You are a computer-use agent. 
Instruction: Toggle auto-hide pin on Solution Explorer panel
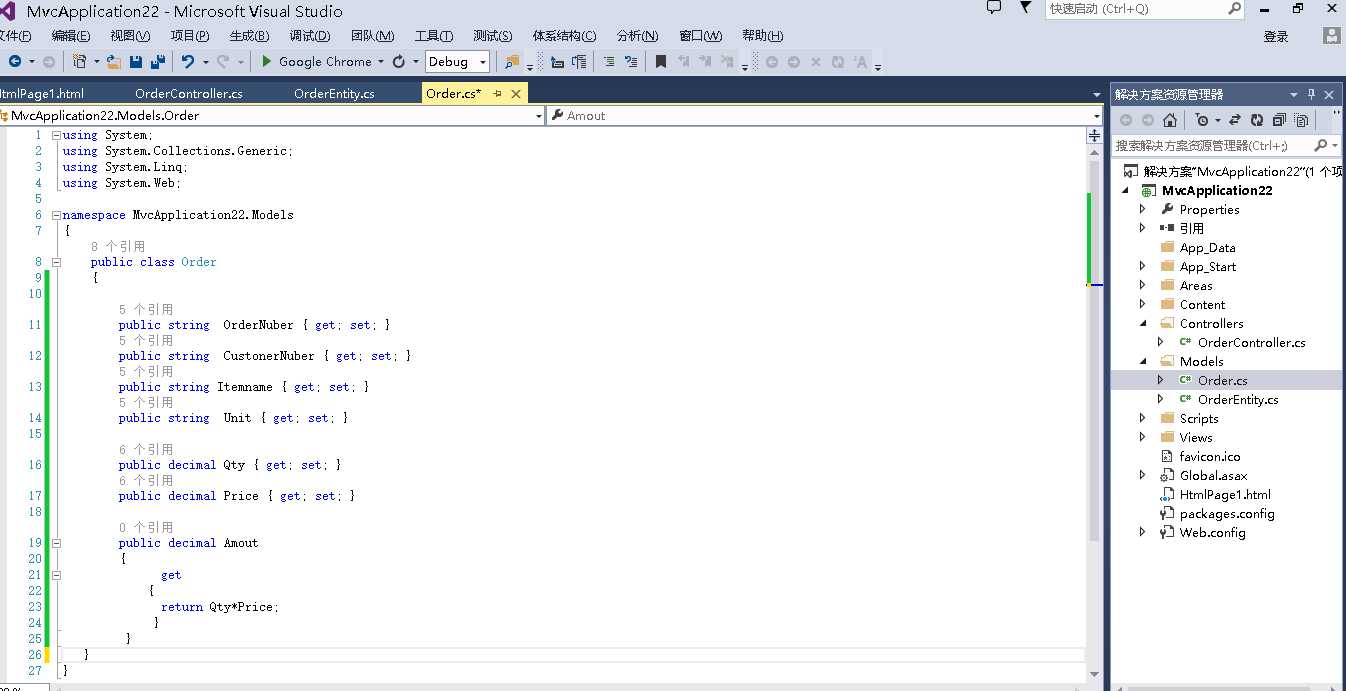pyautogui.click(x=1311, y=94)
